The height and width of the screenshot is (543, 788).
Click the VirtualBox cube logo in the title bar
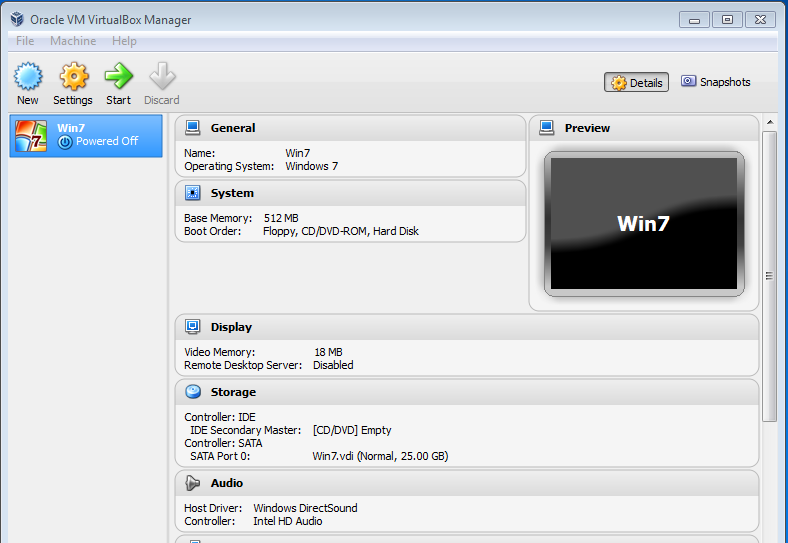pos(17,19)
